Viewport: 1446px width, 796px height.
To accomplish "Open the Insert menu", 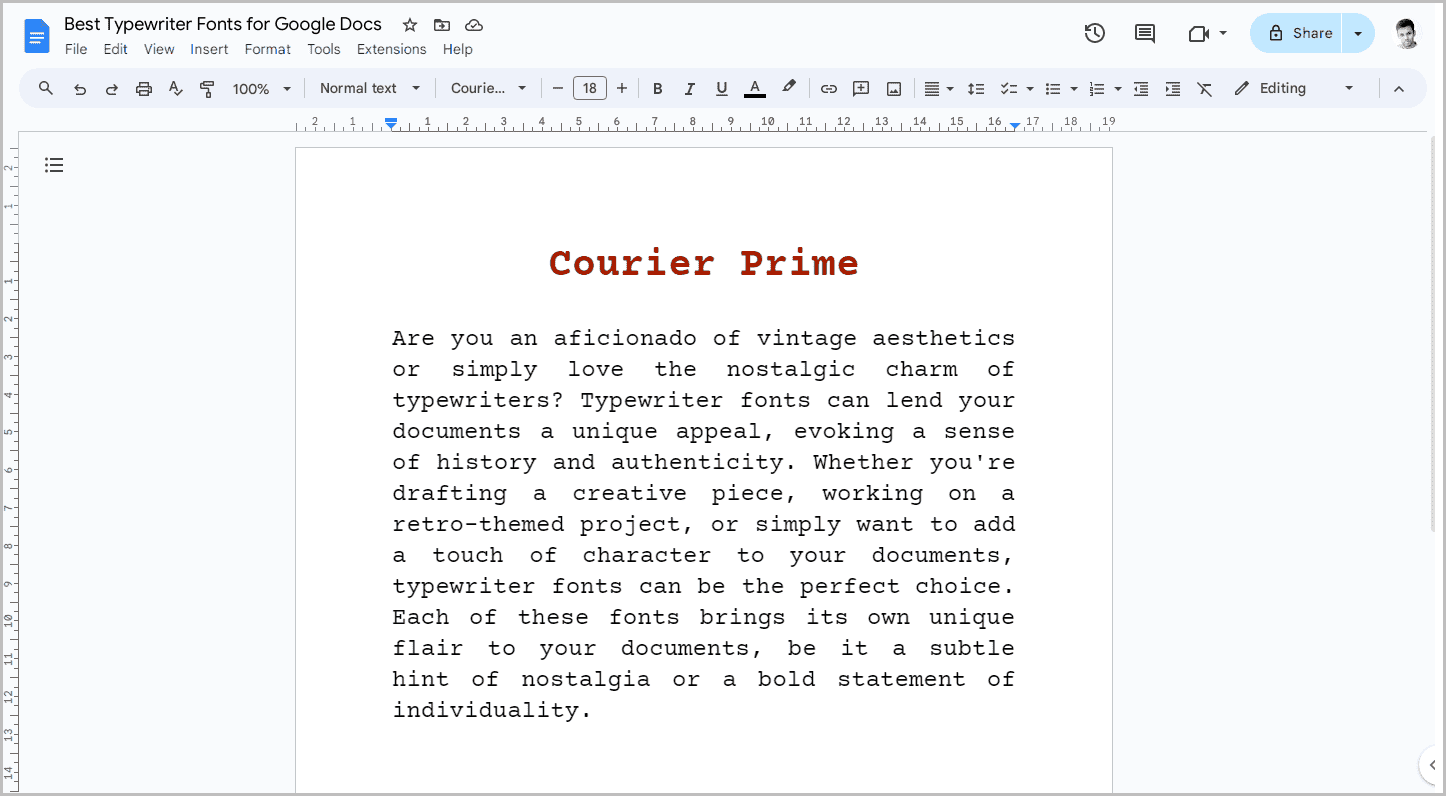I will 210,49.
